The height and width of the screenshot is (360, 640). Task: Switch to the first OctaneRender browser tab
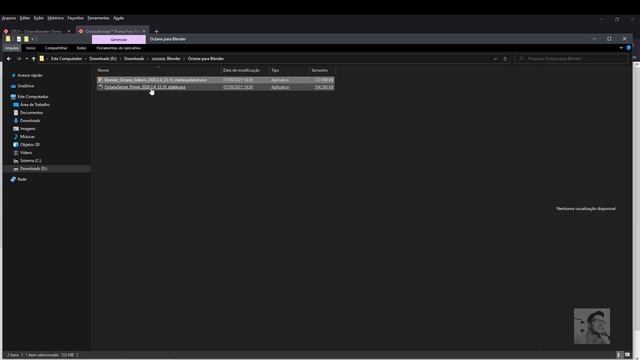point(36,31)
